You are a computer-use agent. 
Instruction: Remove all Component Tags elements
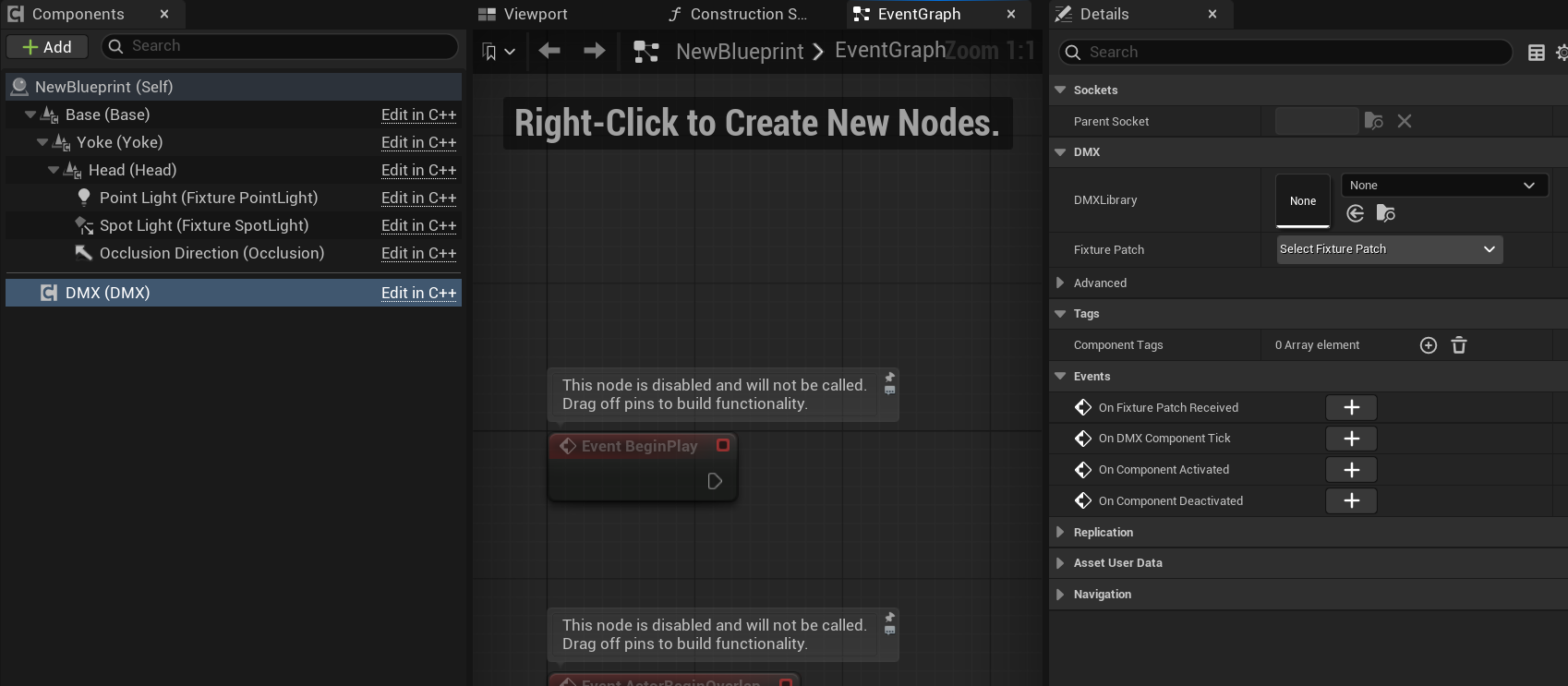coord(1459,345)
